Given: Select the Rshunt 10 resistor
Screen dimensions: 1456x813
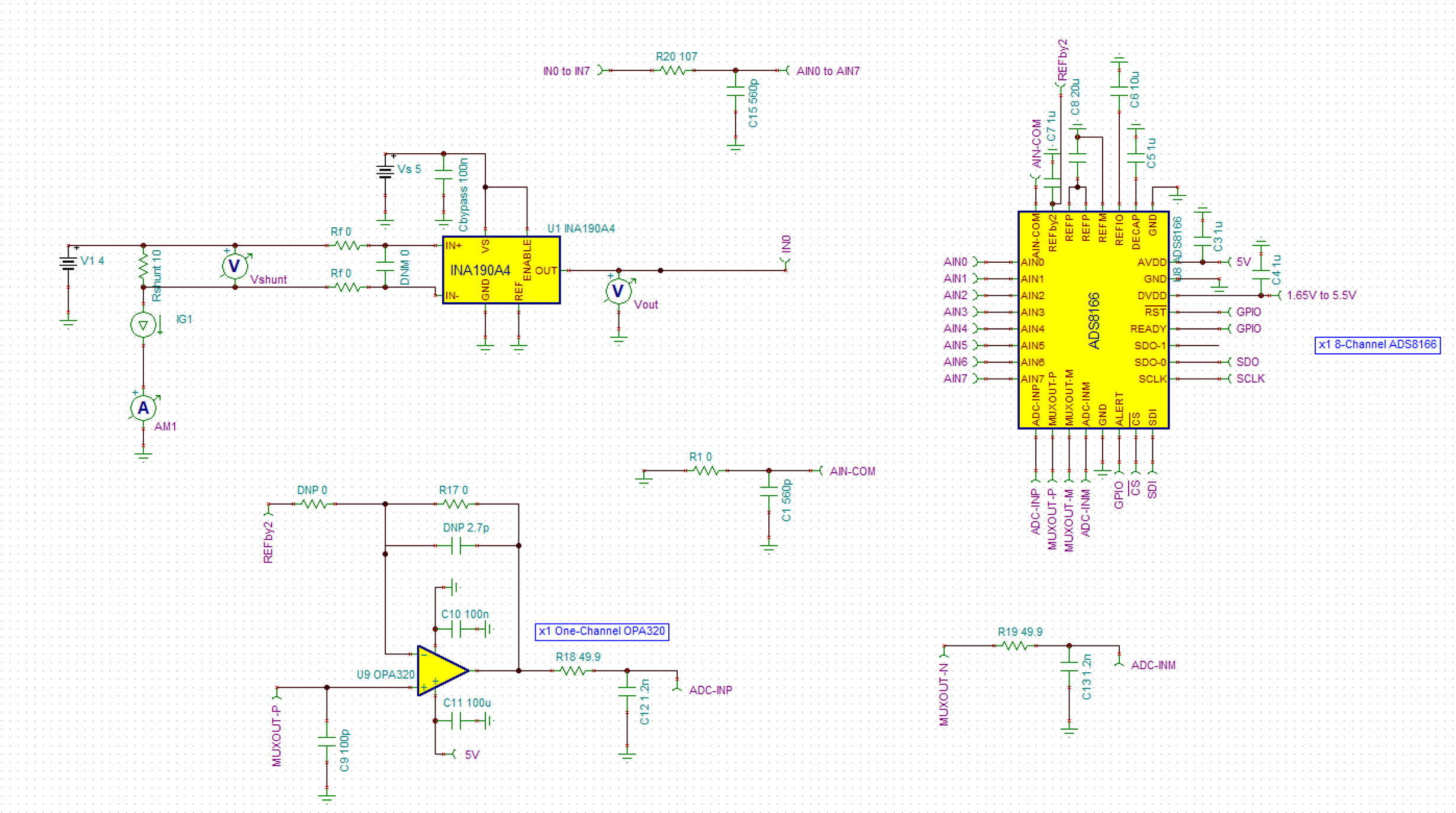Looking at the screenshot, I should [143, 266].
